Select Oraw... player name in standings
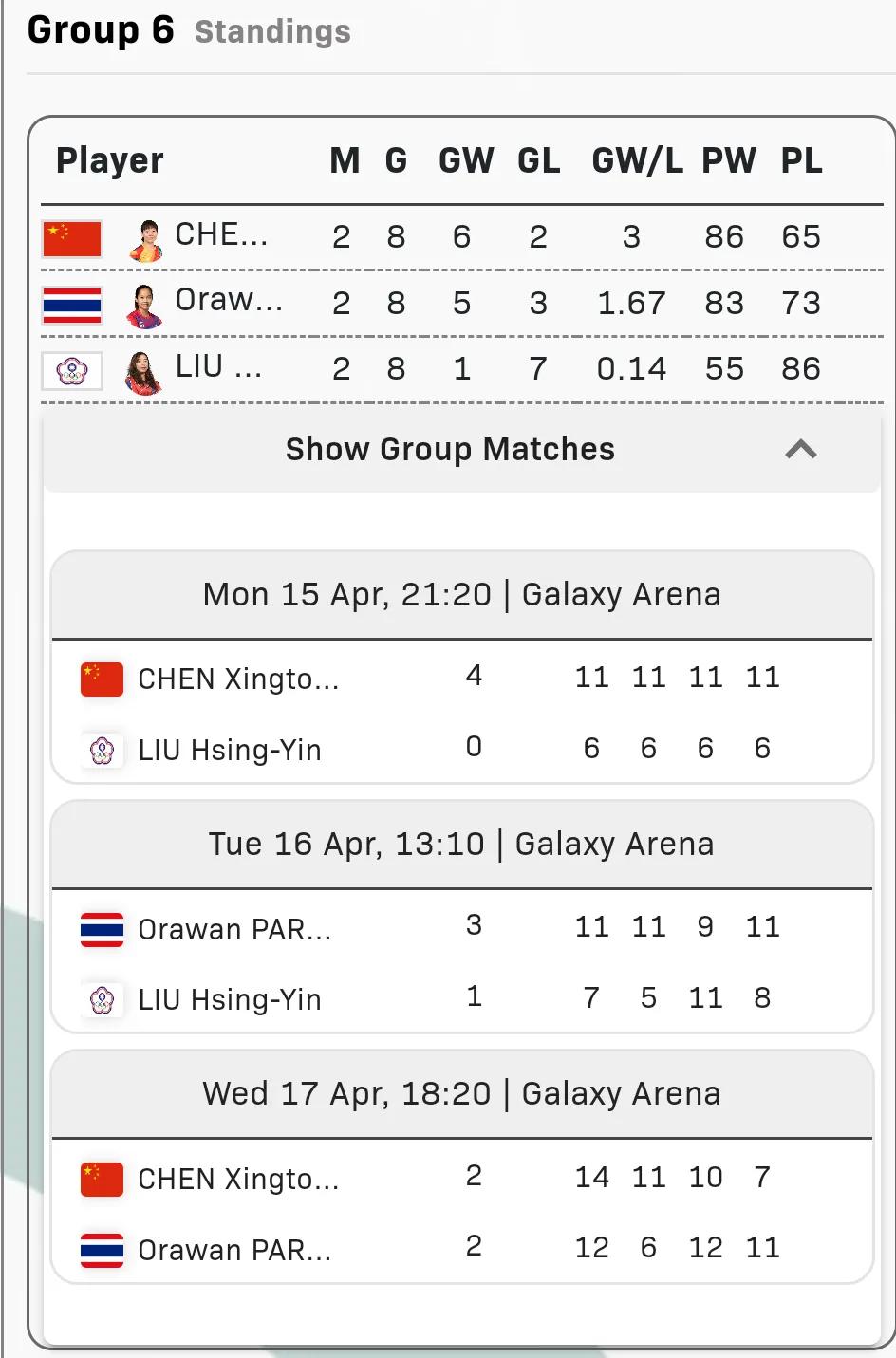 [x=229, y=300]
